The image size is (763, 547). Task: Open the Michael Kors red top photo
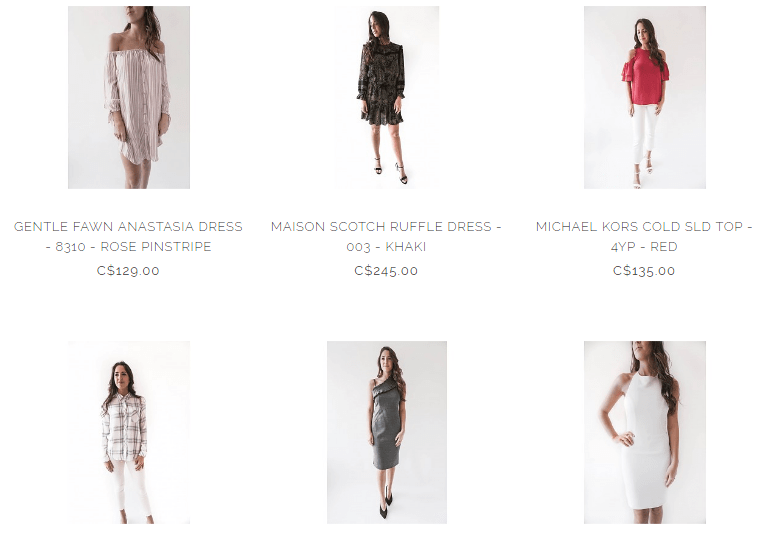point(645,97)
